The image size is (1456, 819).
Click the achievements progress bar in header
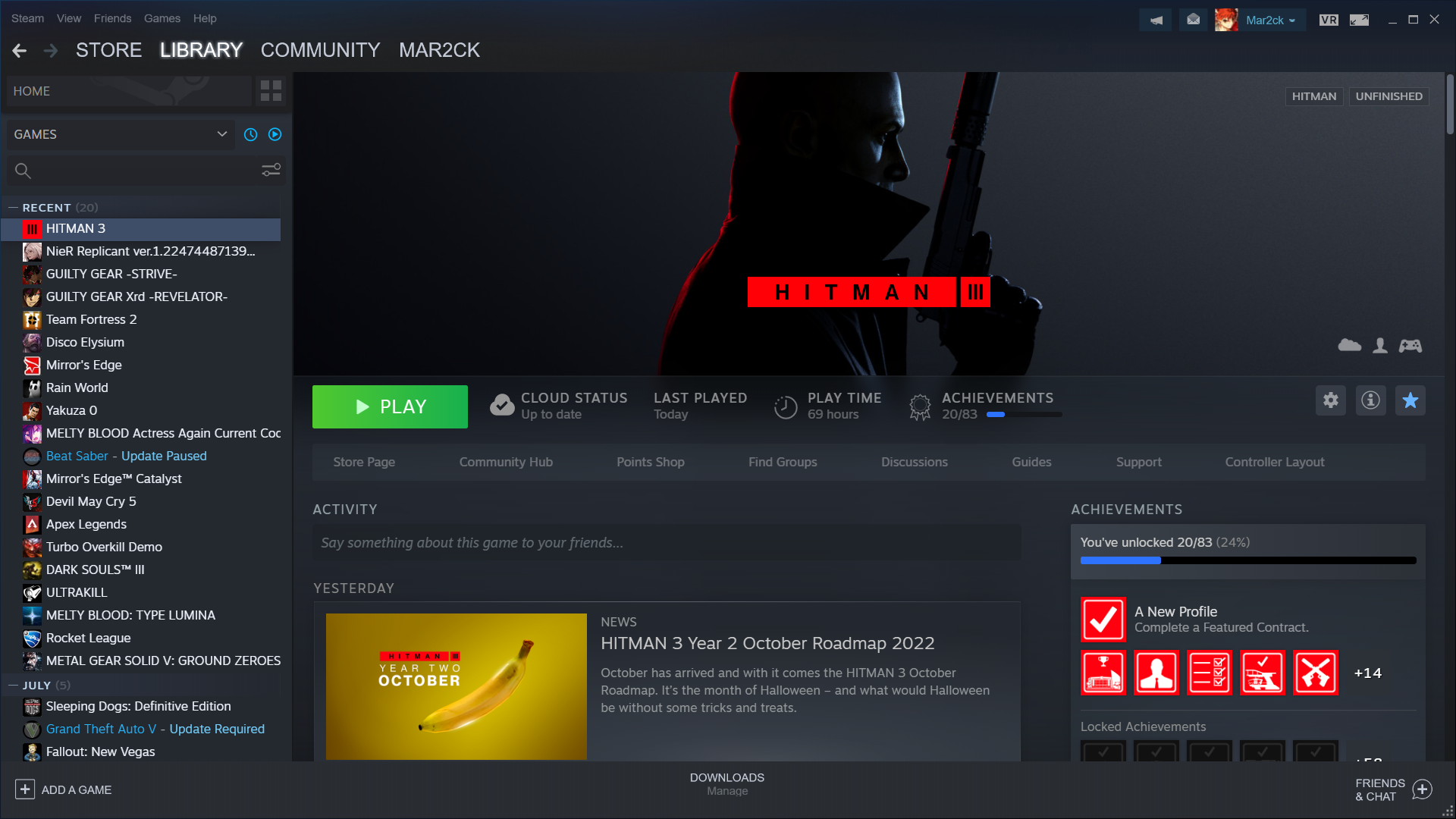(x=1024, y=415)
